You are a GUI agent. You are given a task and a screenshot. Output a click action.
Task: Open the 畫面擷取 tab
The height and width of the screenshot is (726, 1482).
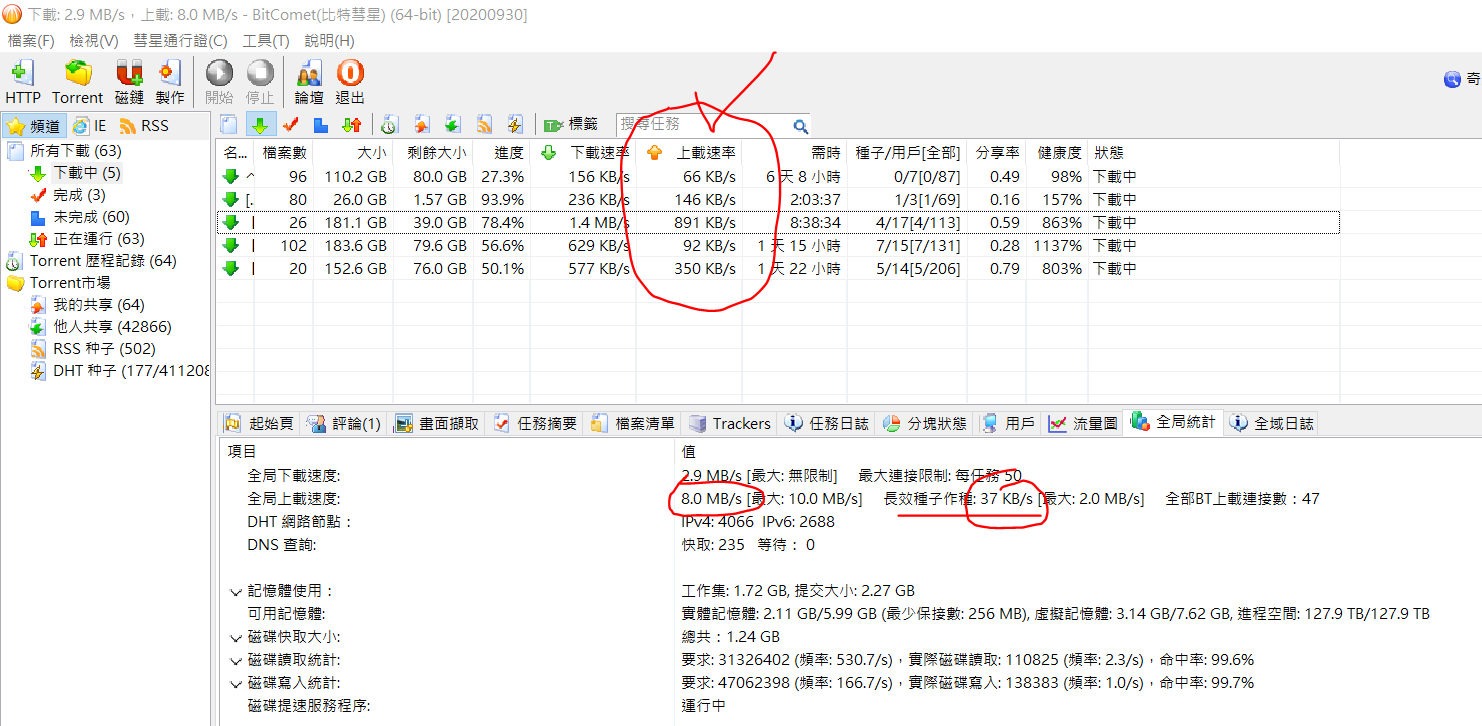pos(438,423)
